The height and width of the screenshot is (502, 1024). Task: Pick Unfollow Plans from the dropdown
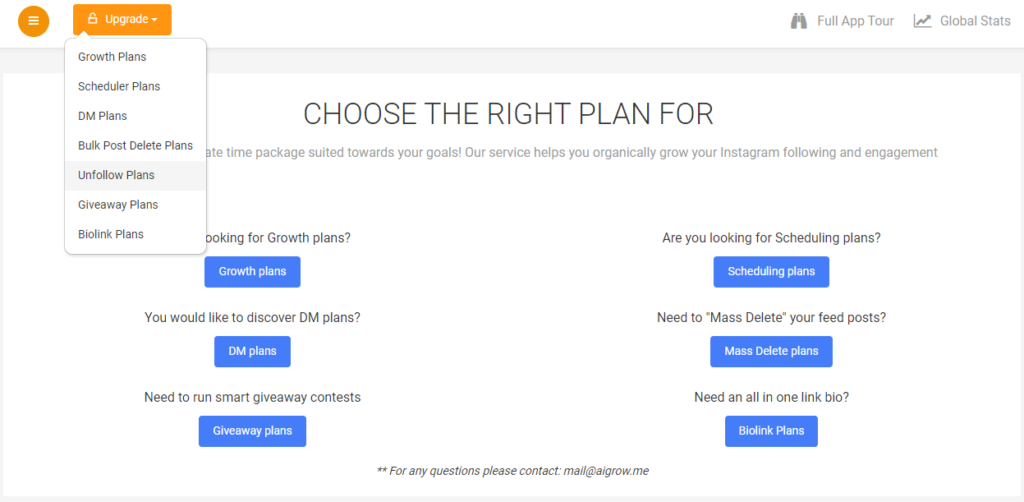[x=116, y=175]
